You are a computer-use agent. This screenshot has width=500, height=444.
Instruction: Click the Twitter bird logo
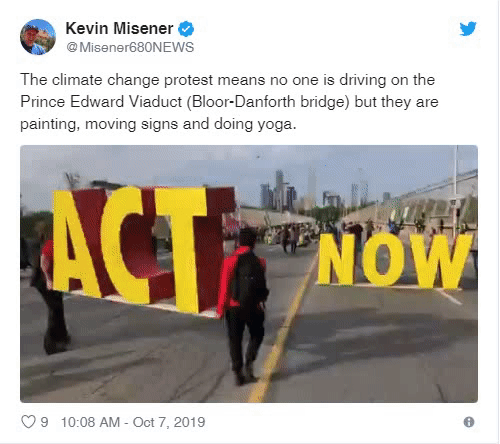468,29
